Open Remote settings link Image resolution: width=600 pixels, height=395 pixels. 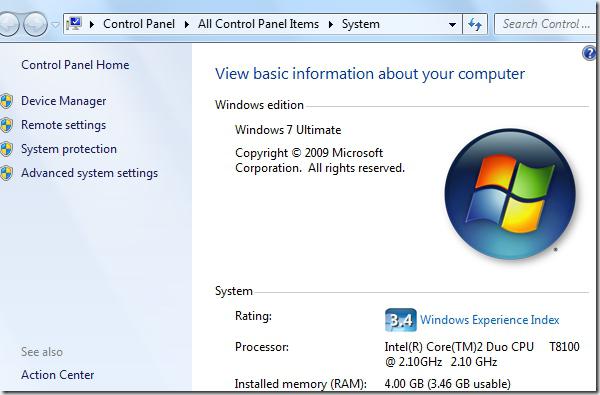click(64, 125)
